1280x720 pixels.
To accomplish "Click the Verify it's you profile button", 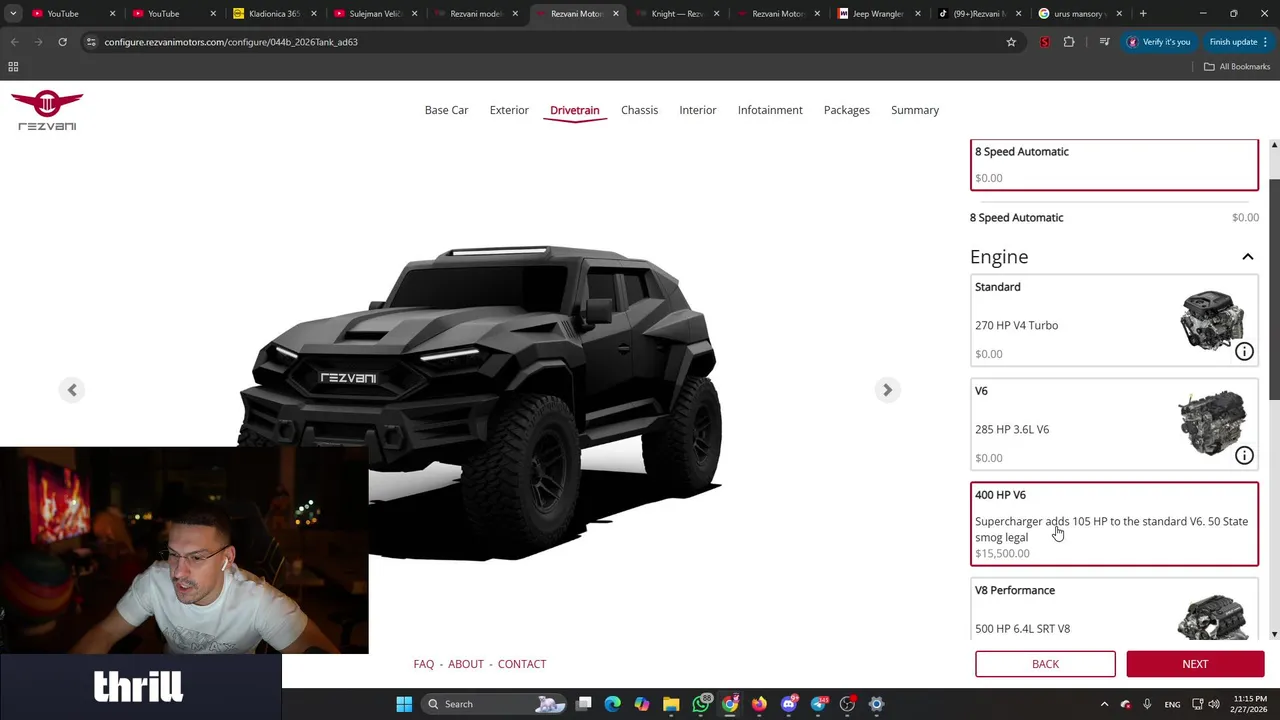I will click(1158, 42).
